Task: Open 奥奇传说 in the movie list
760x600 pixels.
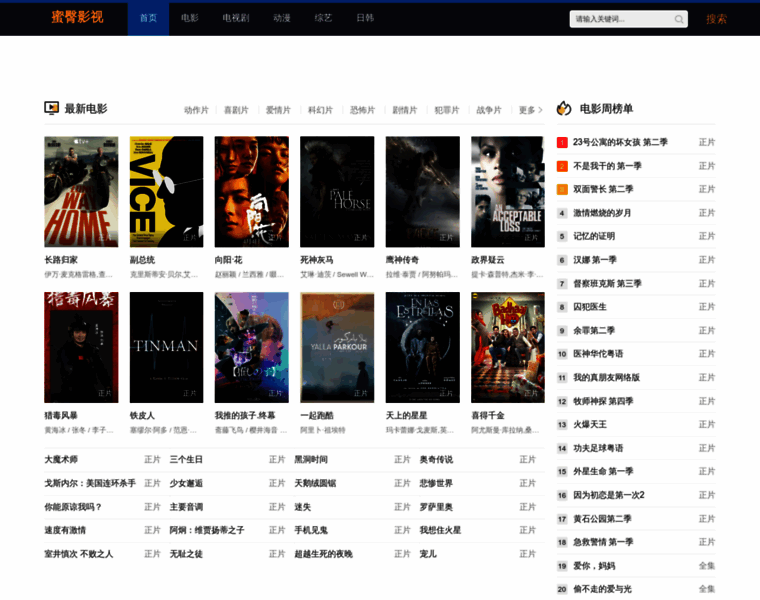Action: pos(436,459)
